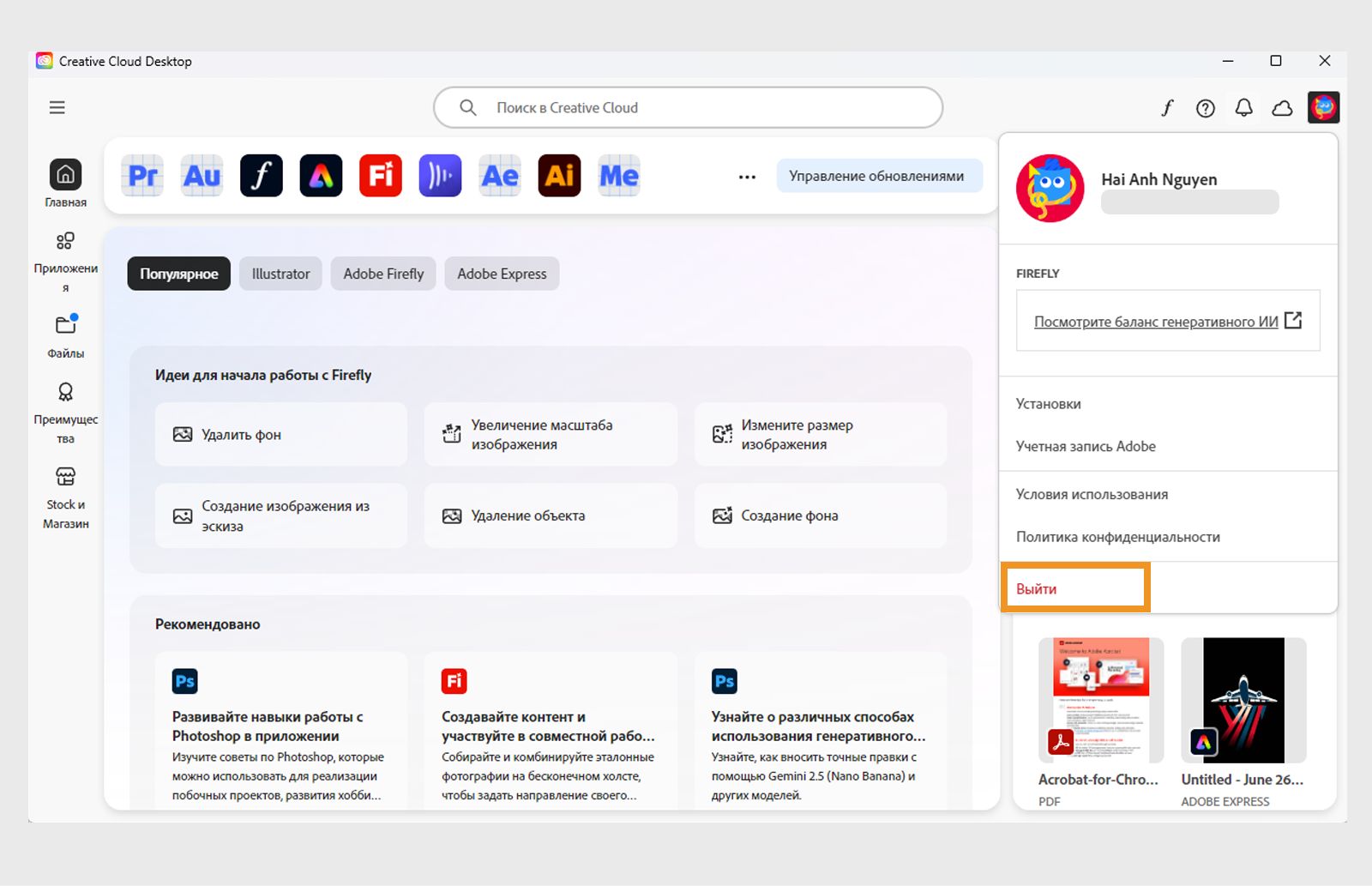Viewport: 1372px width, 886px height.
Task: Start the Удаление объекта action
Action: [x=551, y=515]
